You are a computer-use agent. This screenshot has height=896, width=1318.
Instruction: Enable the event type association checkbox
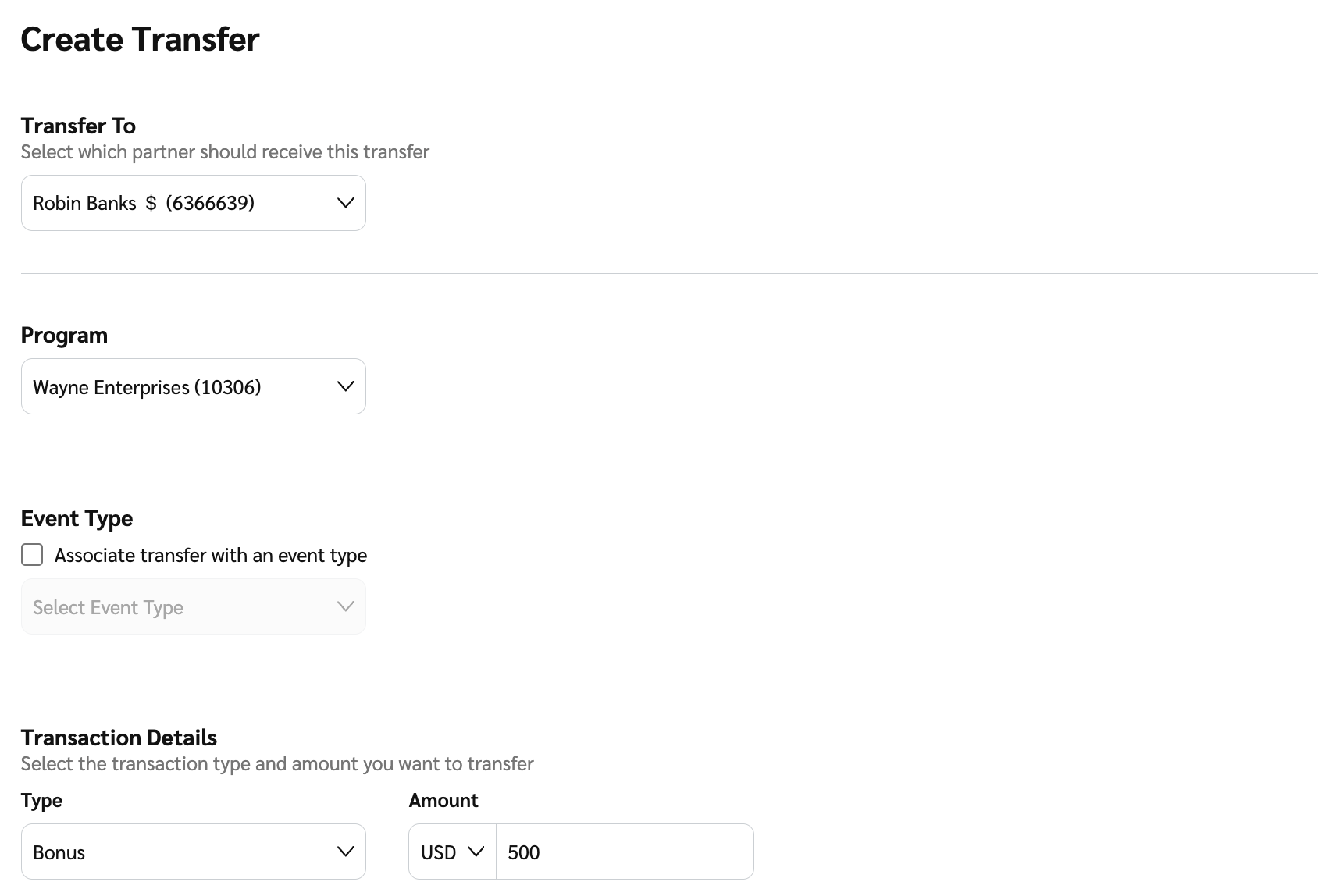(32, 555)
